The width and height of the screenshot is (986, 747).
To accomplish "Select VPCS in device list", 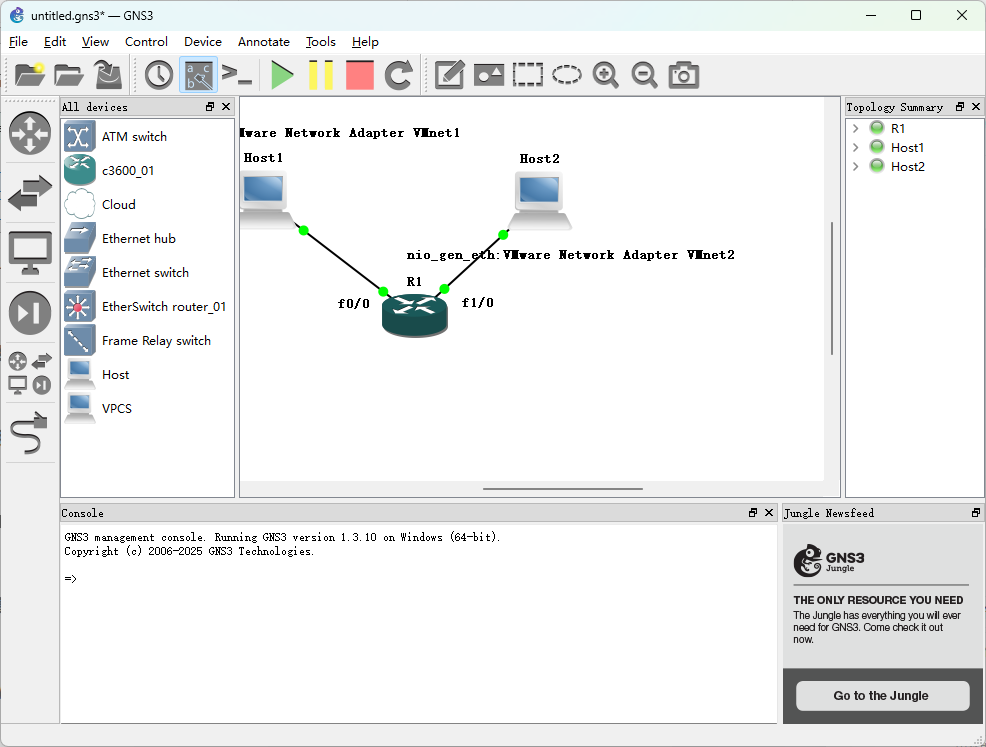I will (x=147, y=408).
